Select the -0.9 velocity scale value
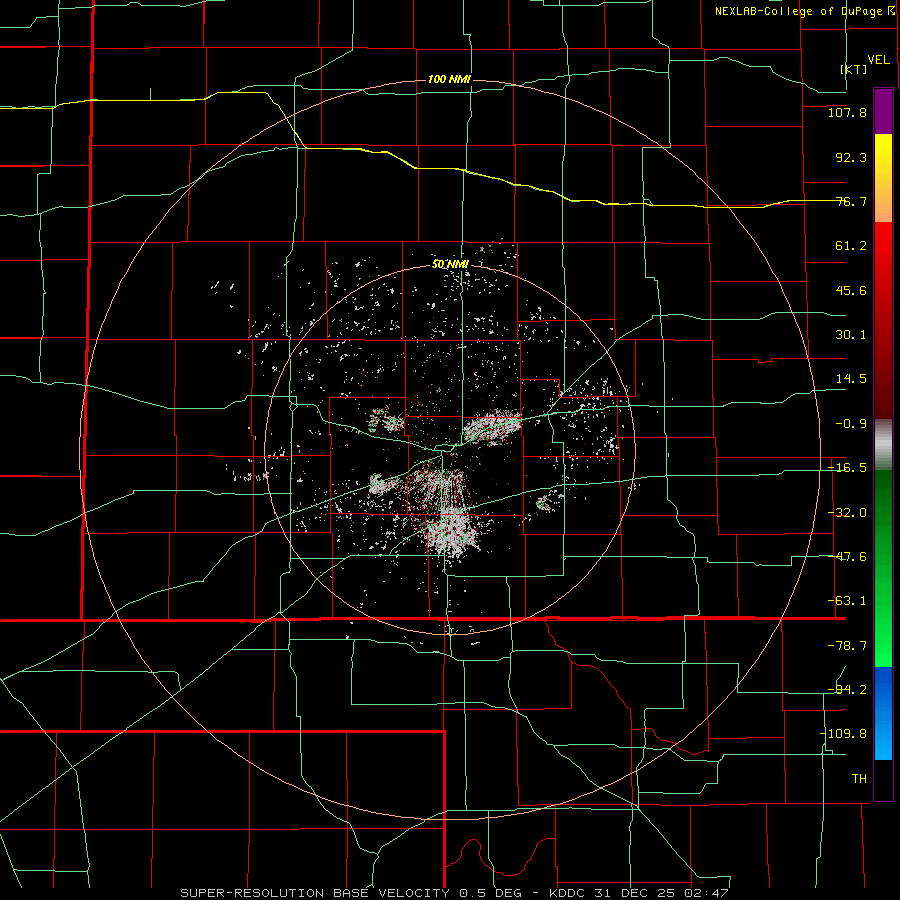This screenshot has height=900, width=900. 851,424
